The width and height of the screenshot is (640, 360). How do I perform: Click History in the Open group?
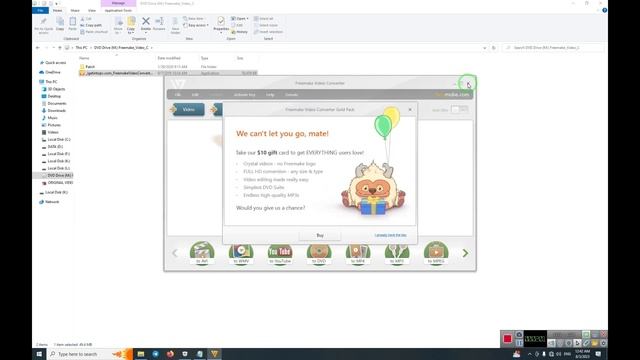click(x=240, y=32)
